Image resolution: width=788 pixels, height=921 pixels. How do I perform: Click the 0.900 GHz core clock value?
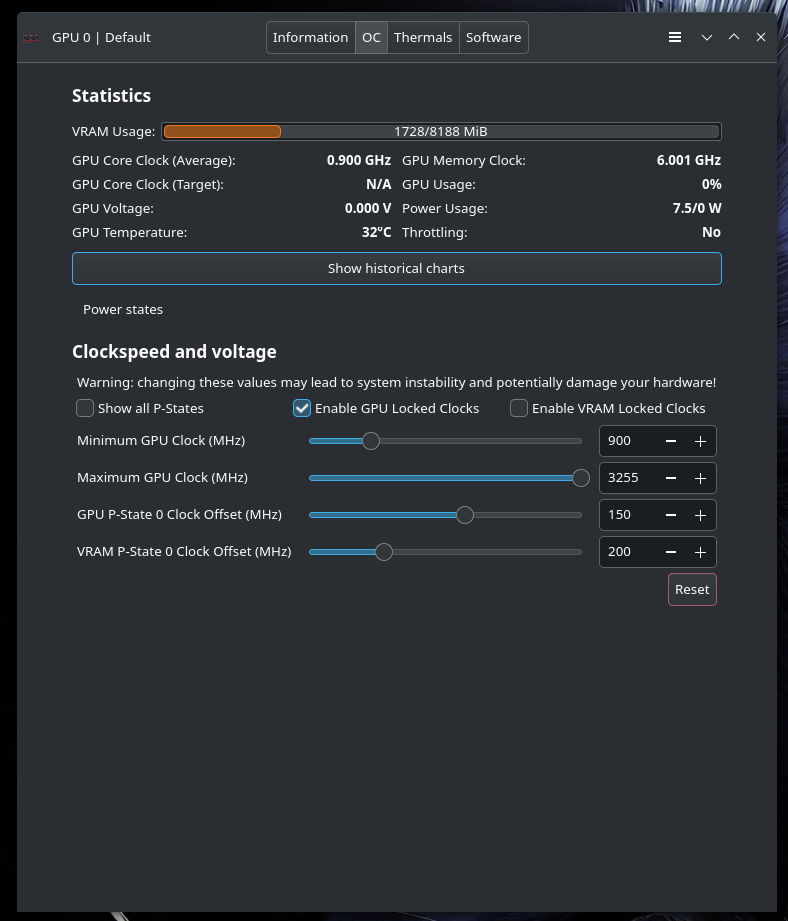point(359,160)
